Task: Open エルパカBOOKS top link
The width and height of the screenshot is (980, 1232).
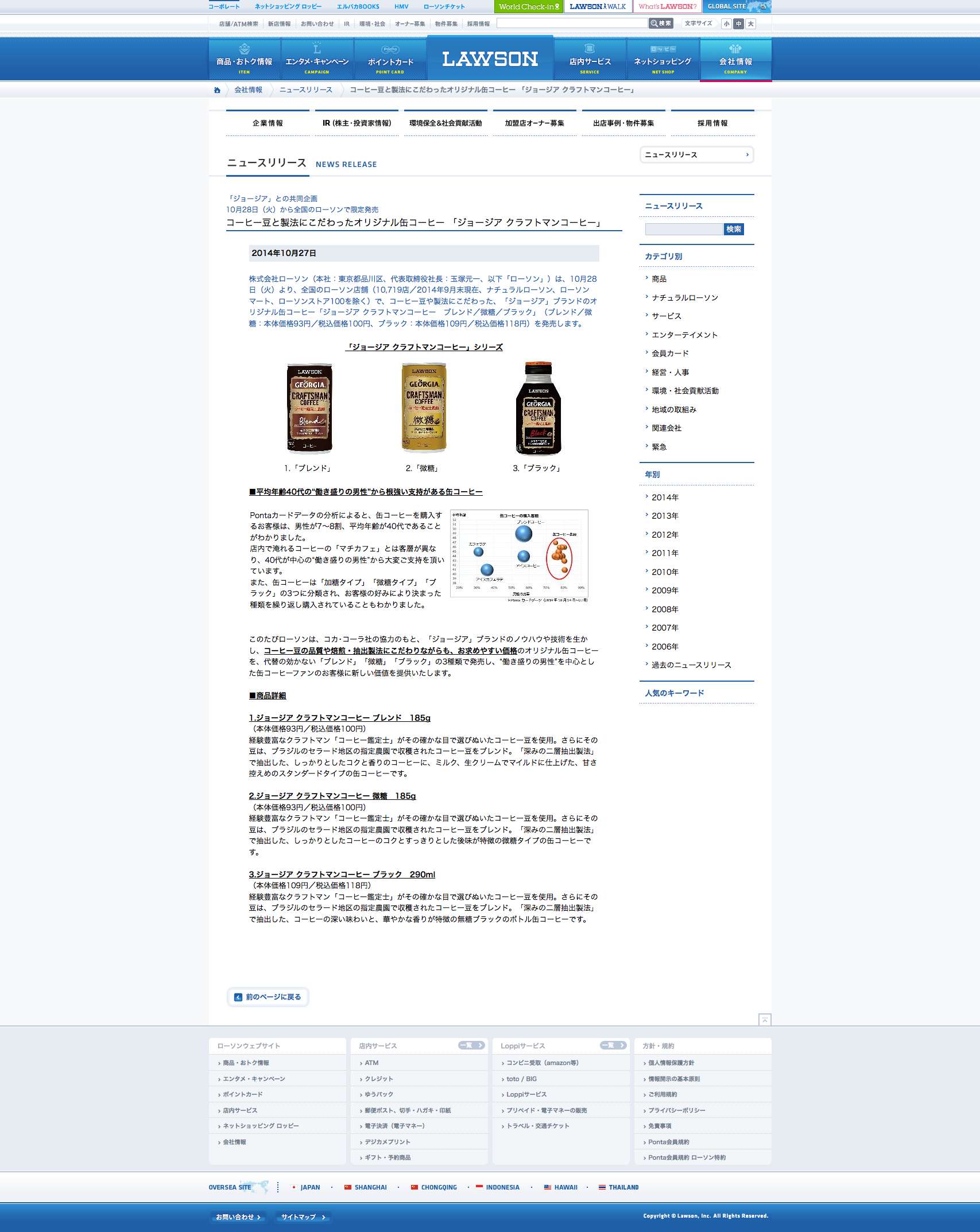Action: 358,6
